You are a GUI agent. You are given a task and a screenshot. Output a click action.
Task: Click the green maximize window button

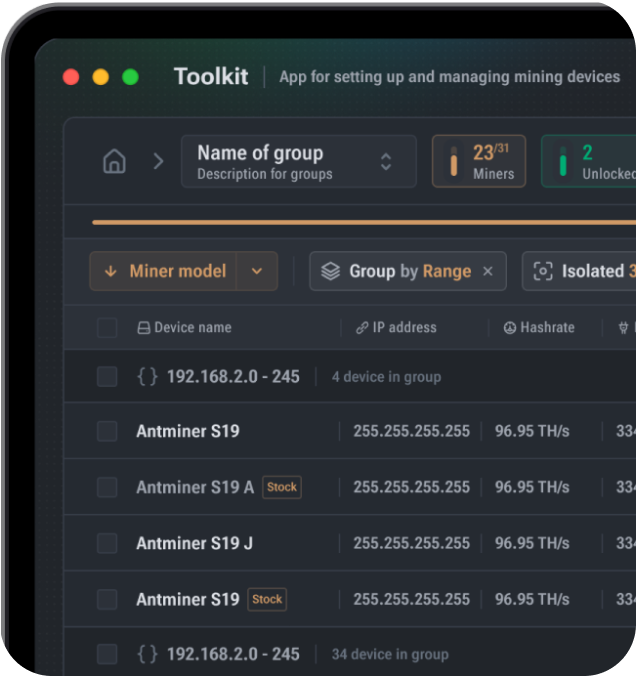130,77
